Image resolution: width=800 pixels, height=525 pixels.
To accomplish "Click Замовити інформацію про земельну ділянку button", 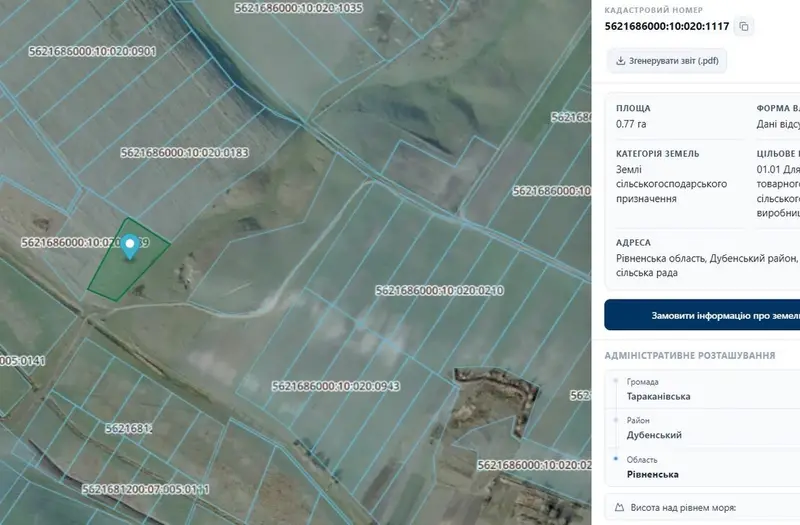I will [702, 315].
